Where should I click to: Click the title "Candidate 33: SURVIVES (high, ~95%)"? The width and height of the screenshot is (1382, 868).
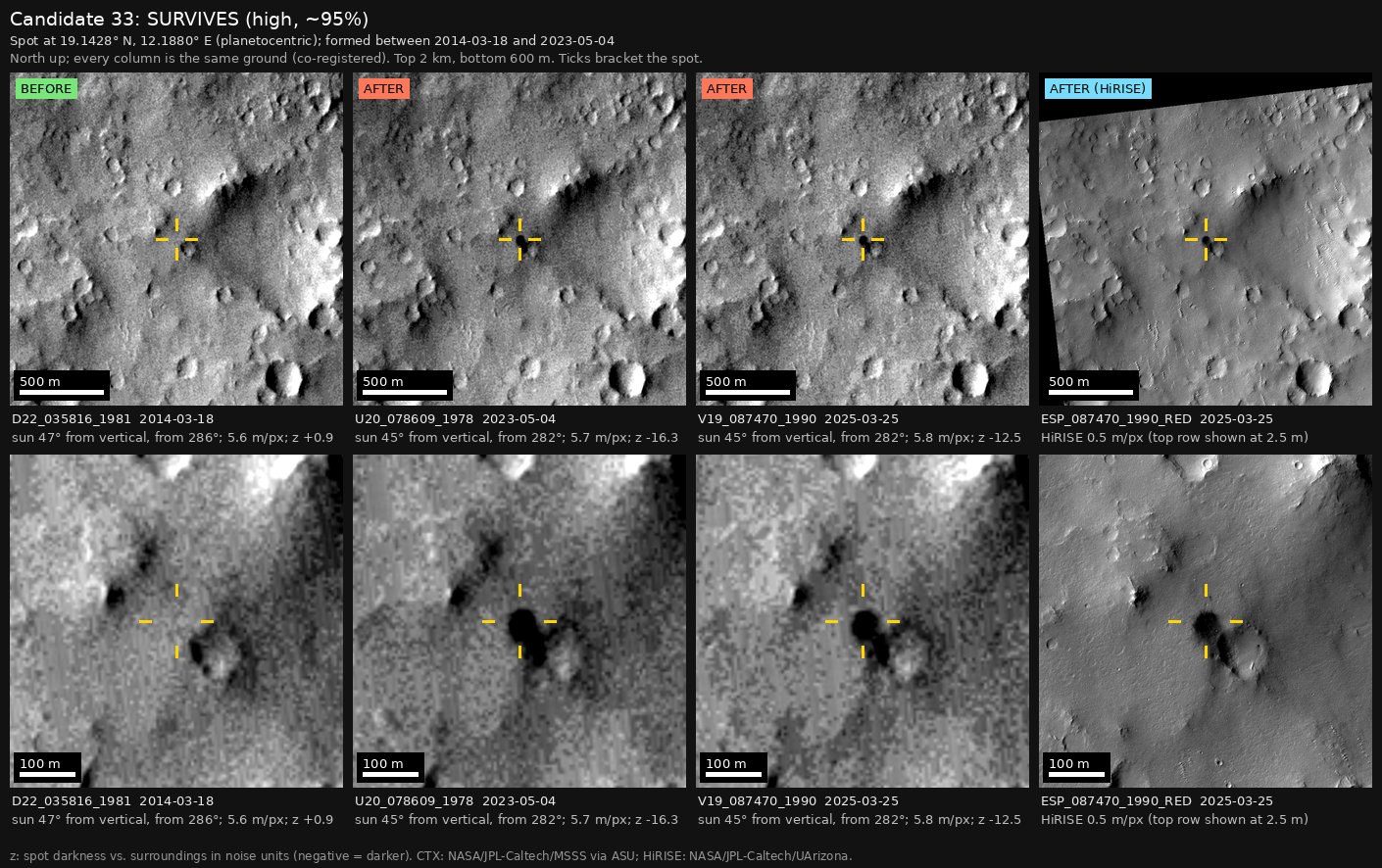[189, 19]
